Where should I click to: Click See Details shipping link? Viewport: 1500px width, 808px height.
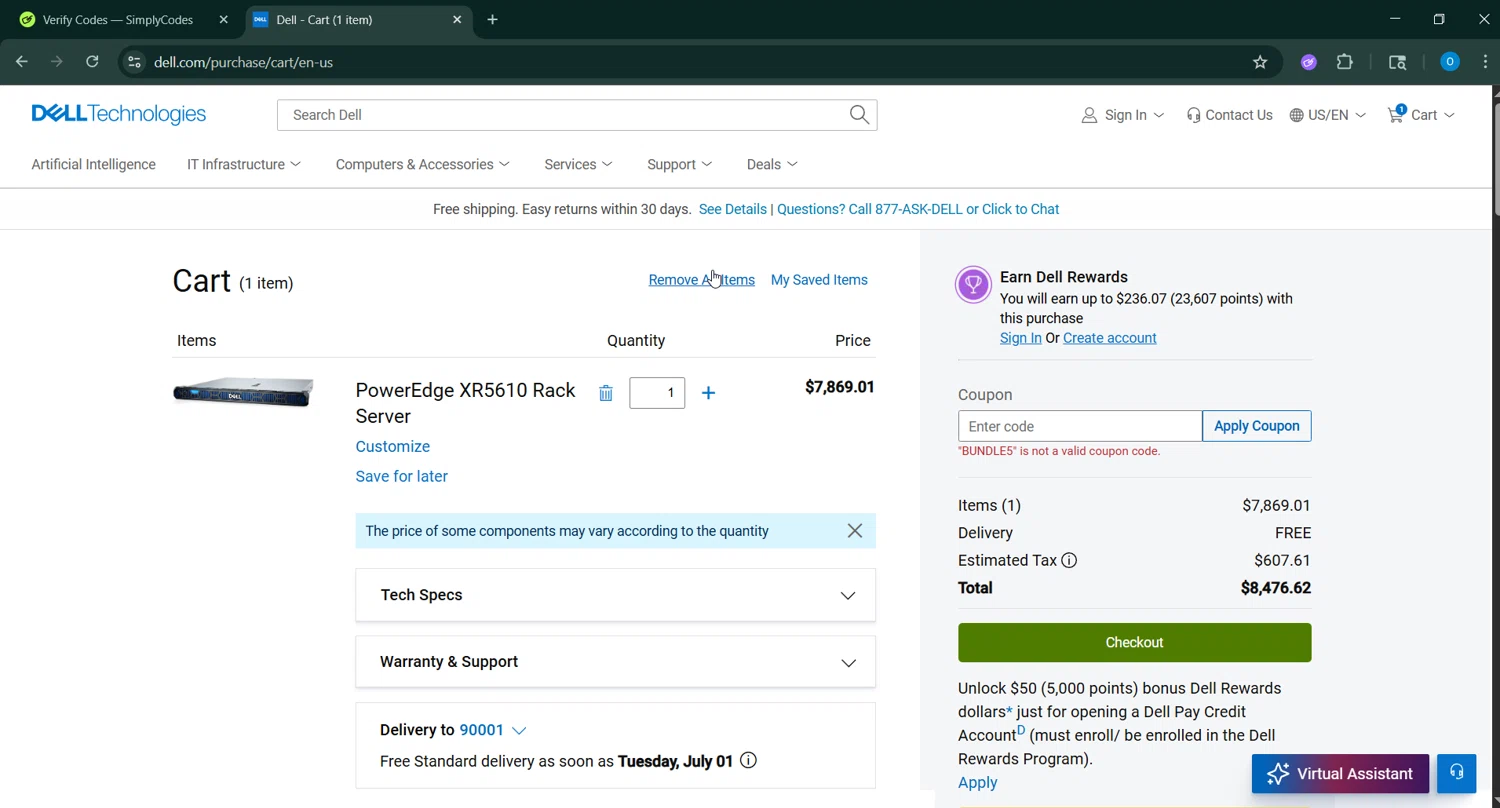tap(733, 209)
